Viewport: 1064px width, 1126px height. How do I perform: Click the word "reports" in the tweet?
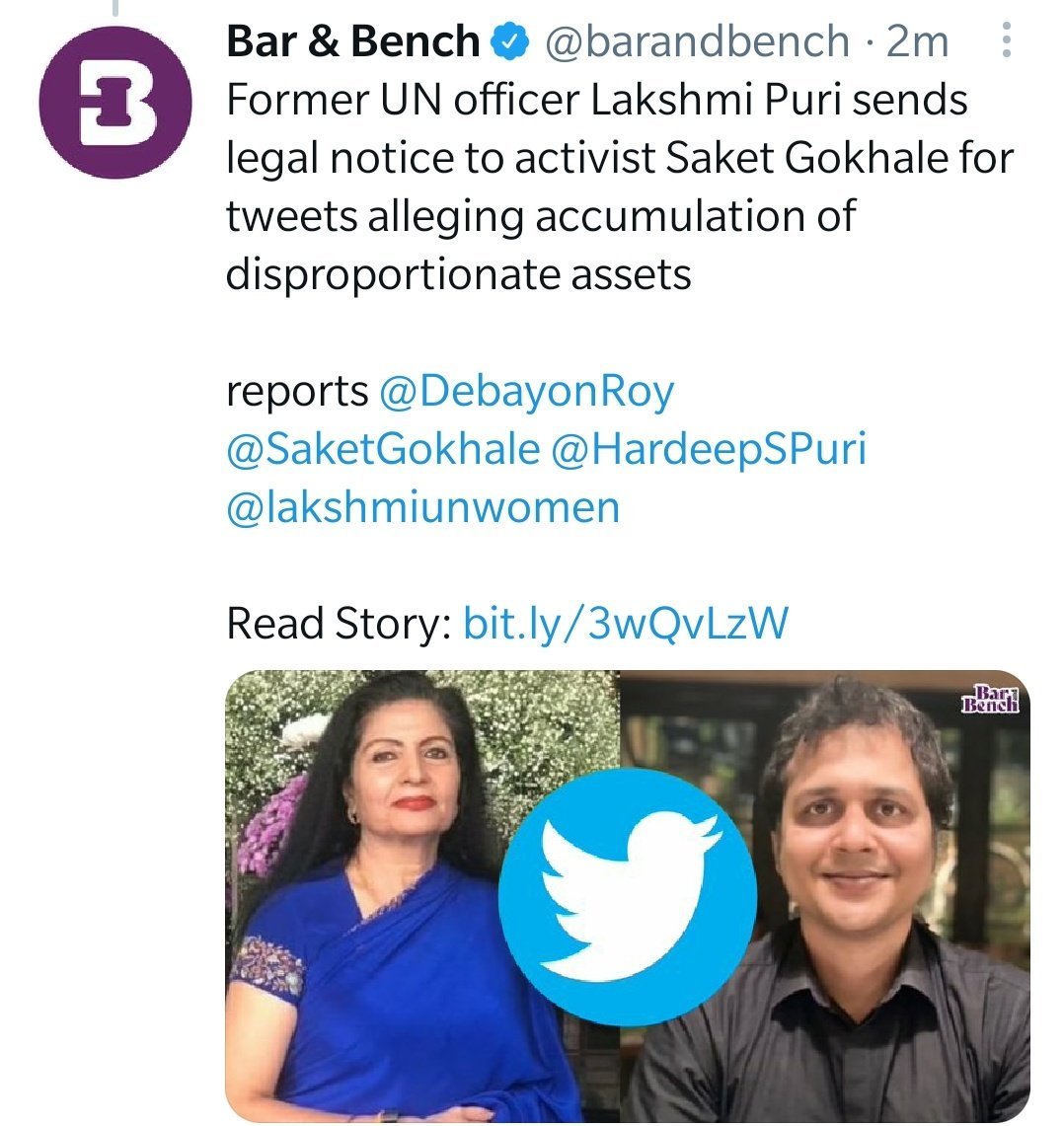(297, 393)
